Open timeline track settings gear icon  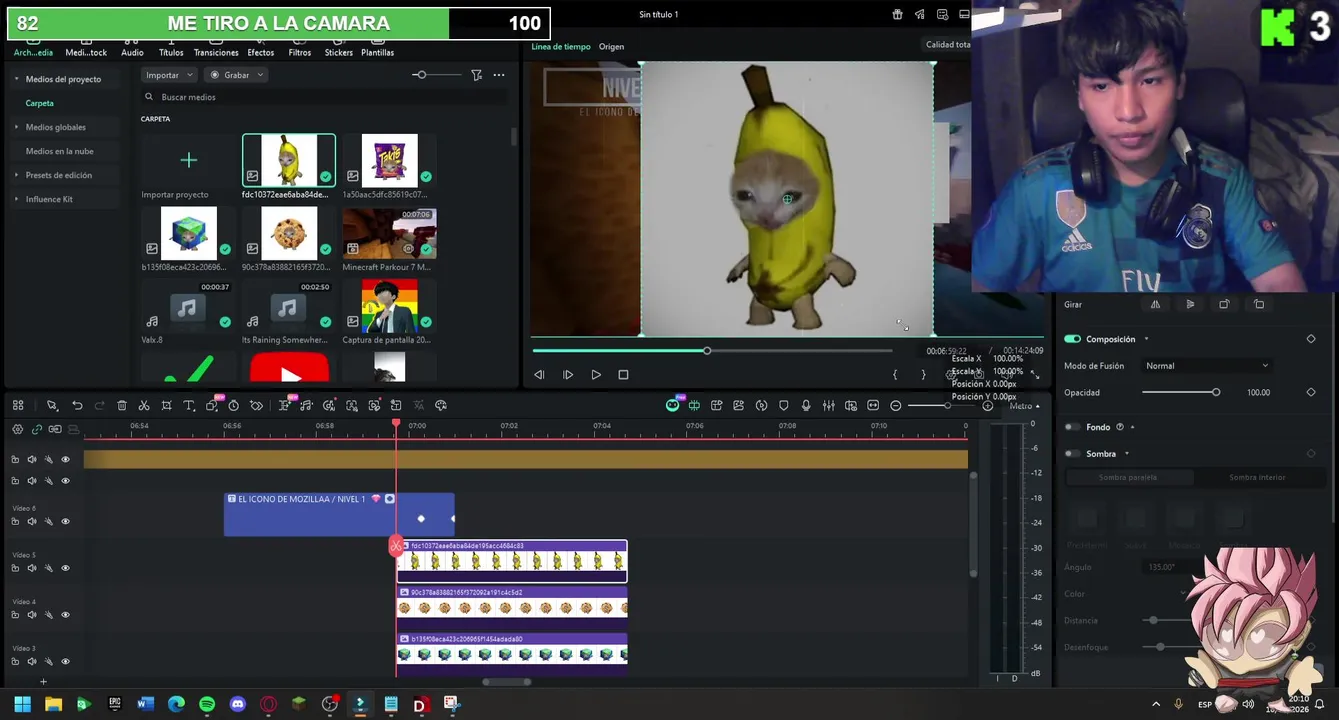17,429
